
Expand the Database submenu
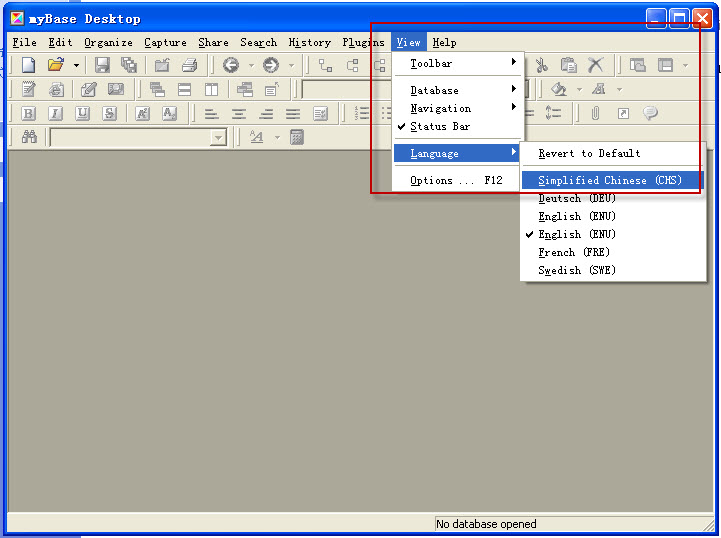click(459, 90)
